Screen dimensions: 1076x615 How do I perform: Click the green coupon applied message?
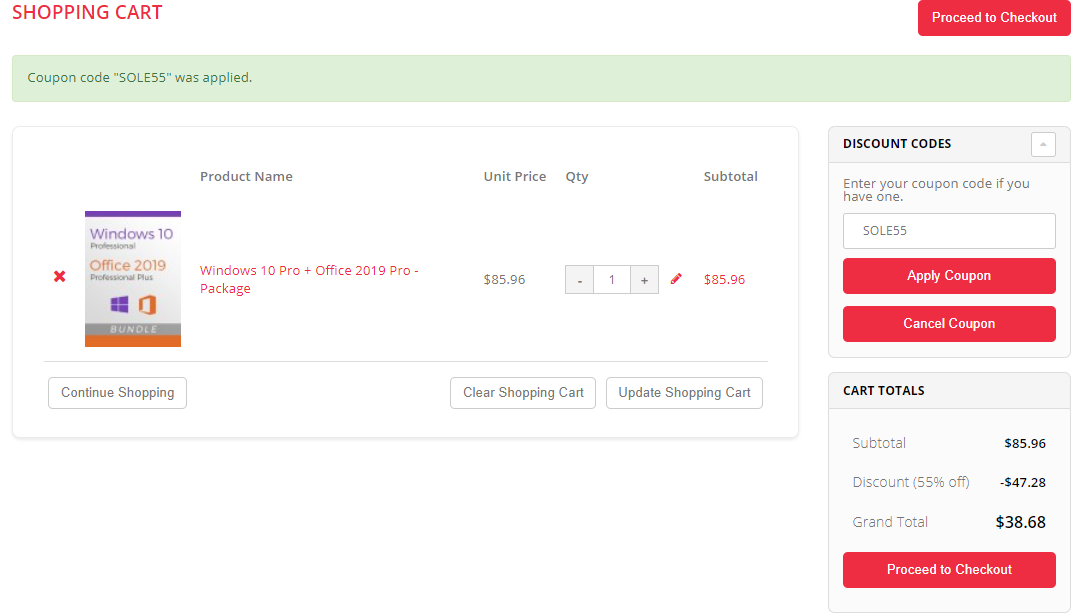coord(541,78)
